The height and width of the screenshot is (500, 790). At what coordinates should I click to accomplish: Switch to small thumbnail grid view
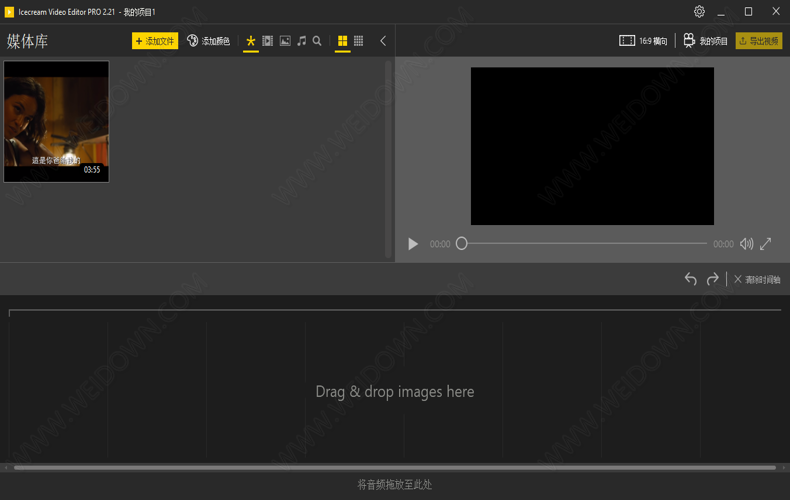[x=358, y=41]
